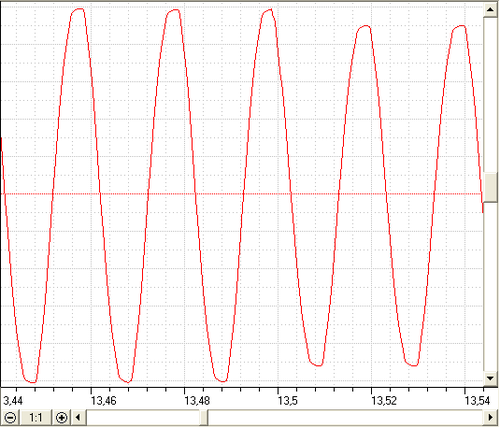Click the 13,52 time axis label
This screenshot has width=500, height=428.
tap(384, 400)
